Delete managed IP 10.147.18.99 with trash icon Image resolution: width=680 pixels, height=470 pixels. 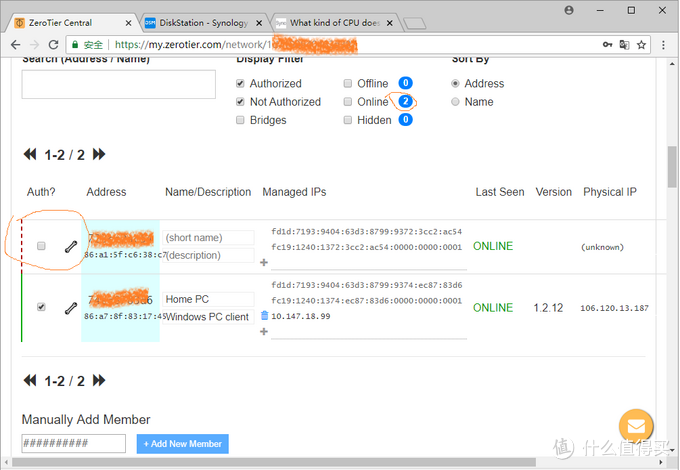click(265, 315)
